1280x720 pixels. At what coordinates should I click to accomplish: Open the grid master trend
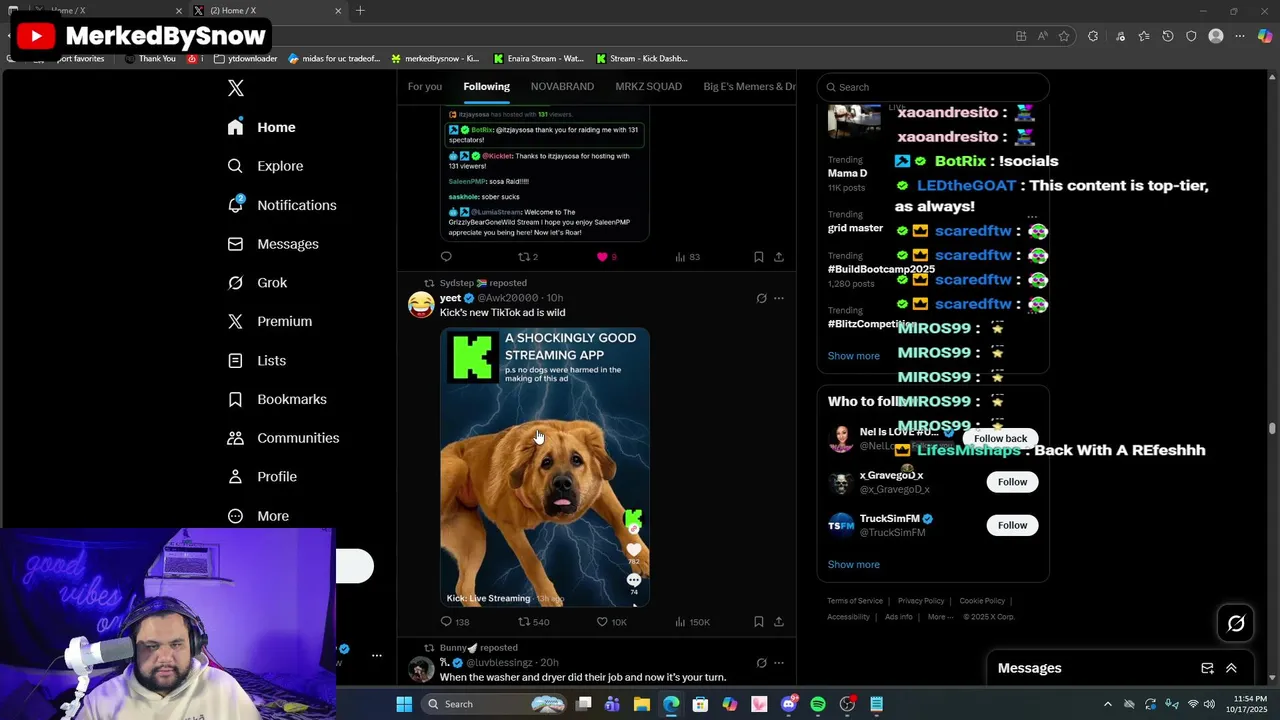[x=855, y=228]
